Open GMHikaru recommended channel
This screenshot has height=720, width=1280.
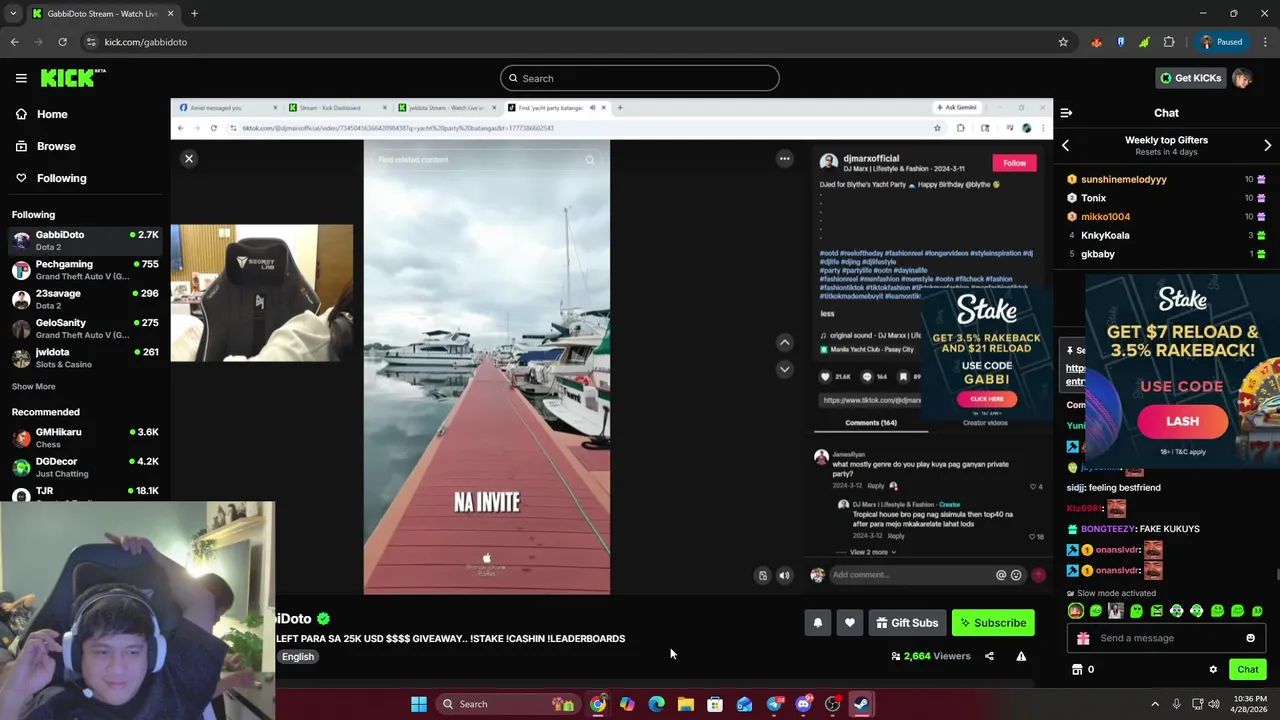coord(85,437)
